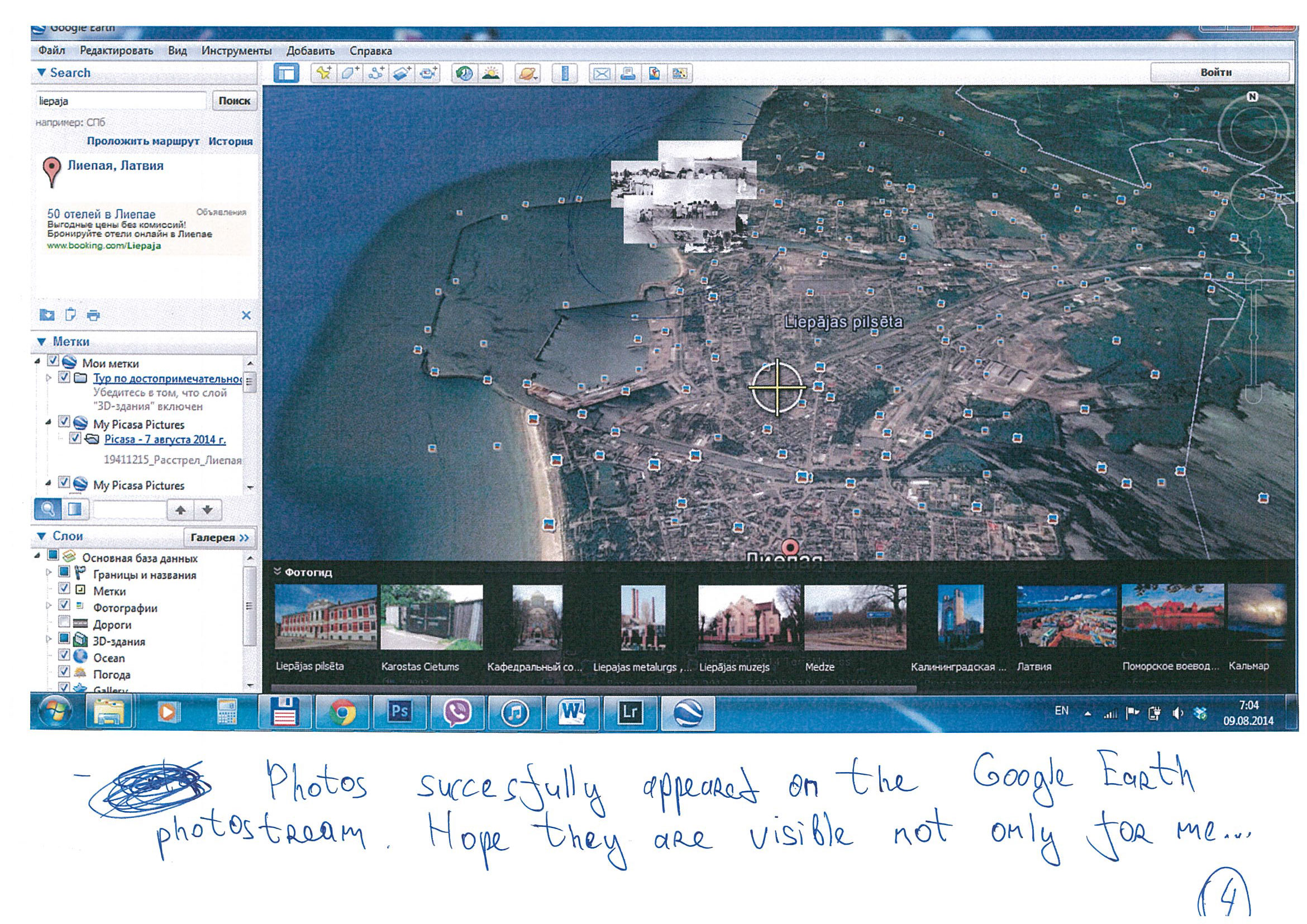The height and width of the screenshot is (924, 1307).
Task: Collapse the Фотогид photo strip
Action: point(277,571)
